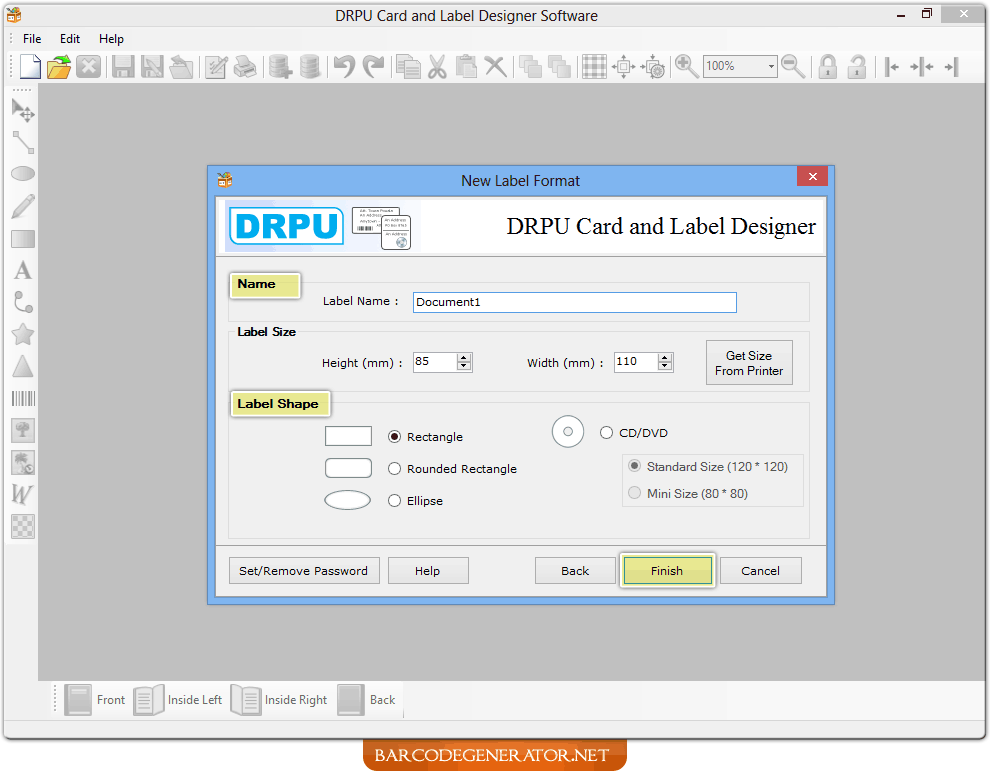This screenshot has height=771, width=990.
Task: Click the Help button in the dialog
Action: tap(428, 571)
